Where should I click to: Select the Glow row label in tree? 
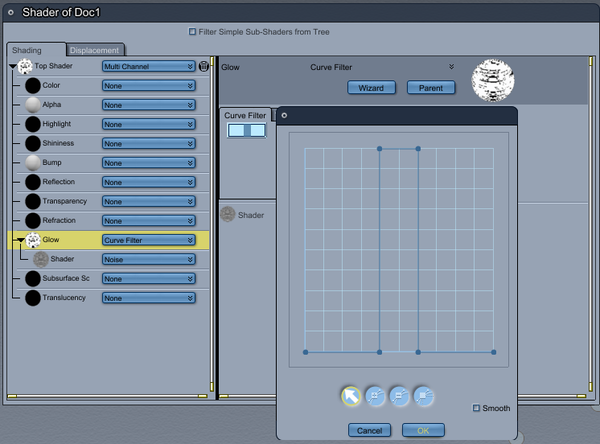(x=51, y=240)
